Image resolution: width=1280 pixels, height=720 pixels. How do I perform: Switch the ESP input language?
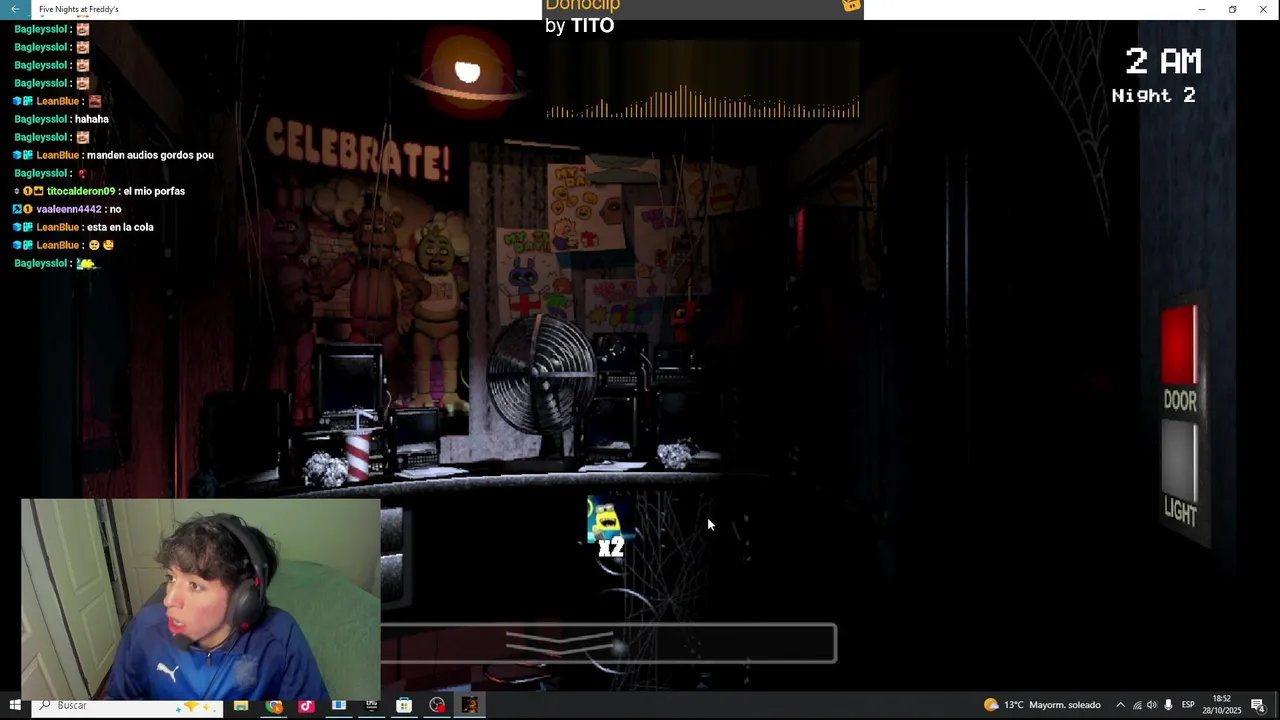(1188, 705)
